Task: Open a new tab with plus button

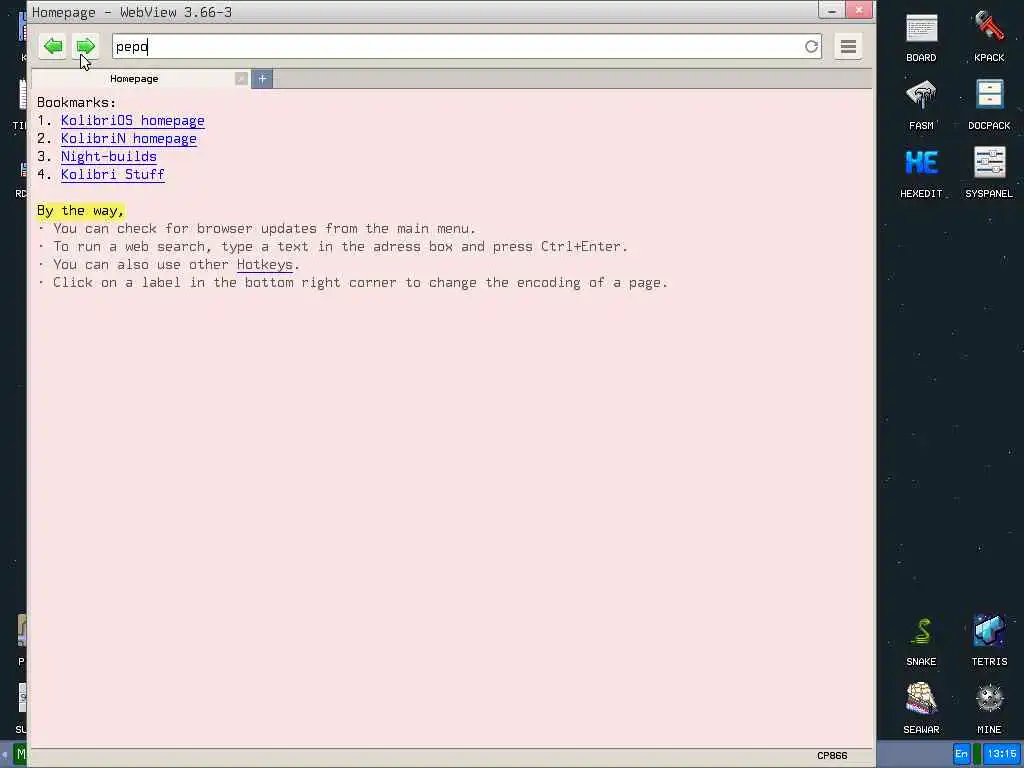Action: pos(262,79)
